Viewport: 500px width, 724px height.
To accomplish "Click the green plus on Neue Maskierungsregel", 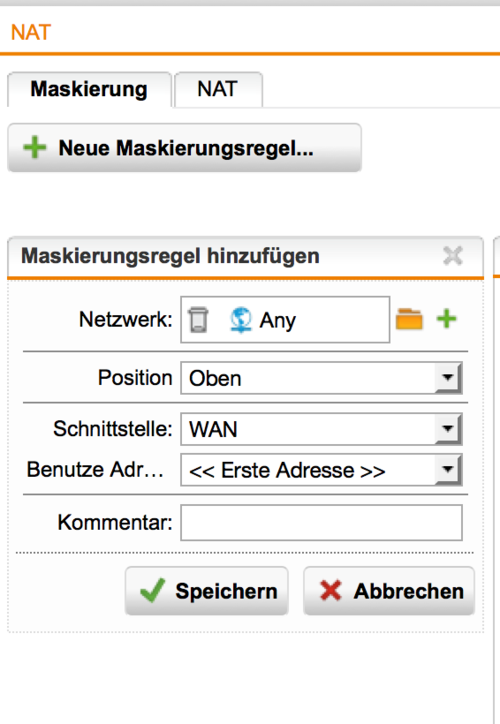I will tap(35, 148).
